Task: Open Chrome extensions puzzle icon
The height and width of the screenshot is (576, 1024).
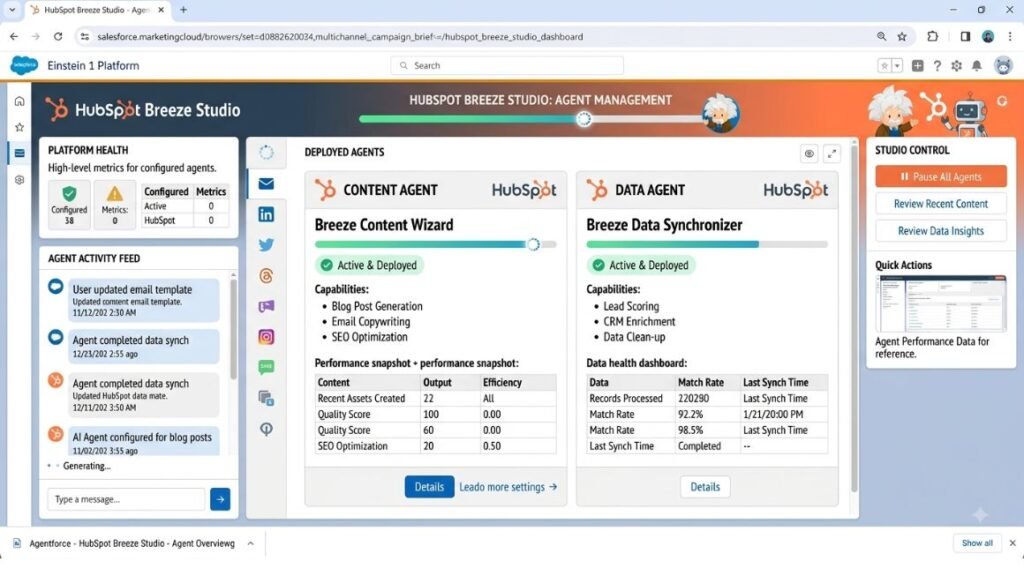Action: 933,37
